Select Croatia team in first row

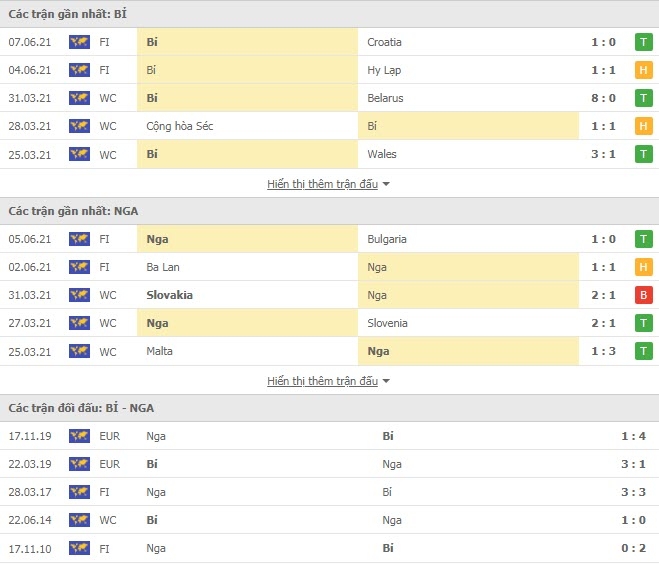pyautogui.click(x=384, y=42)
